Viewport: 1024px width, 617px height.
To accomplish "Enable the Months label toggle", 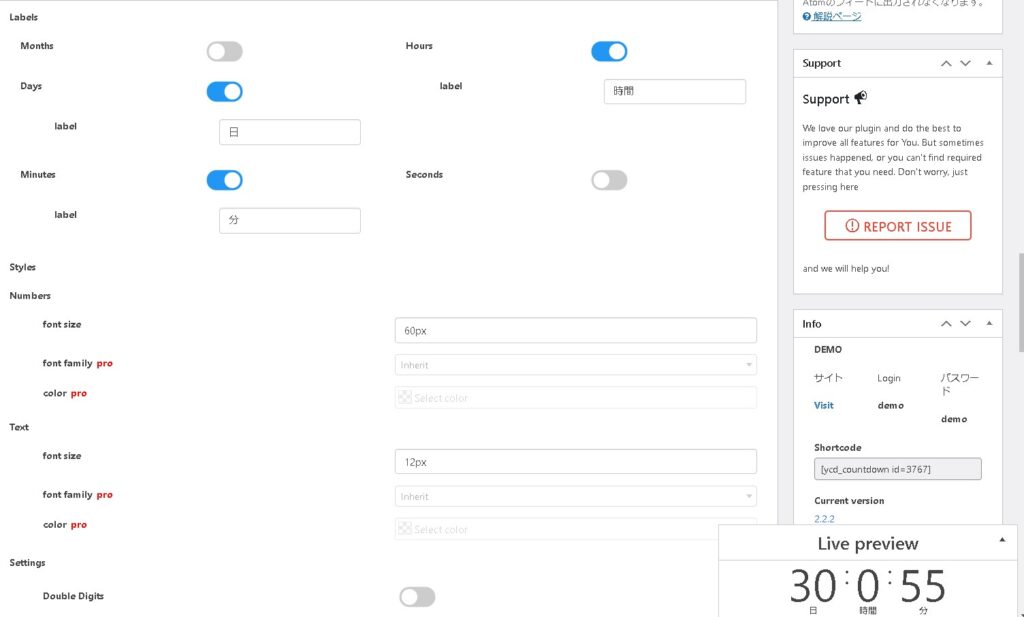I will pos(224,51).
